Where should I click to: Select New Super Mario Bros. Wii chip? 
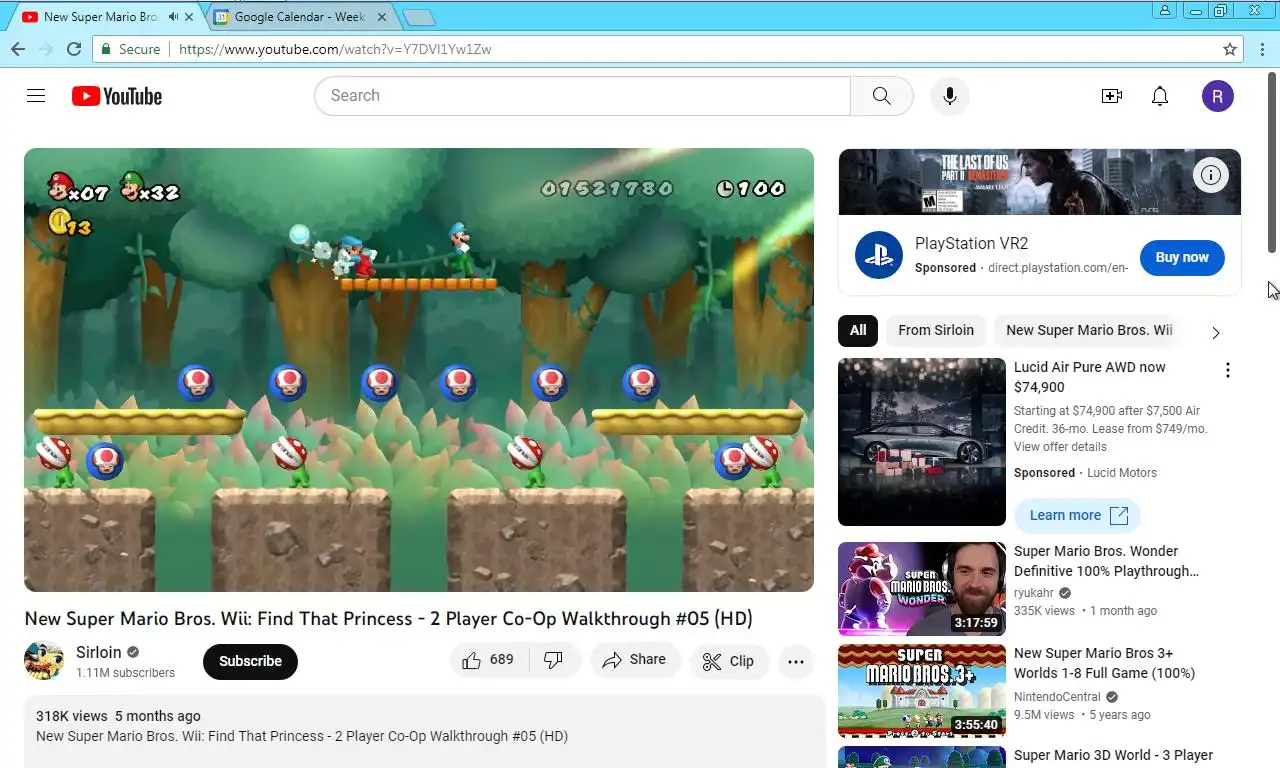coord(1089,330)
